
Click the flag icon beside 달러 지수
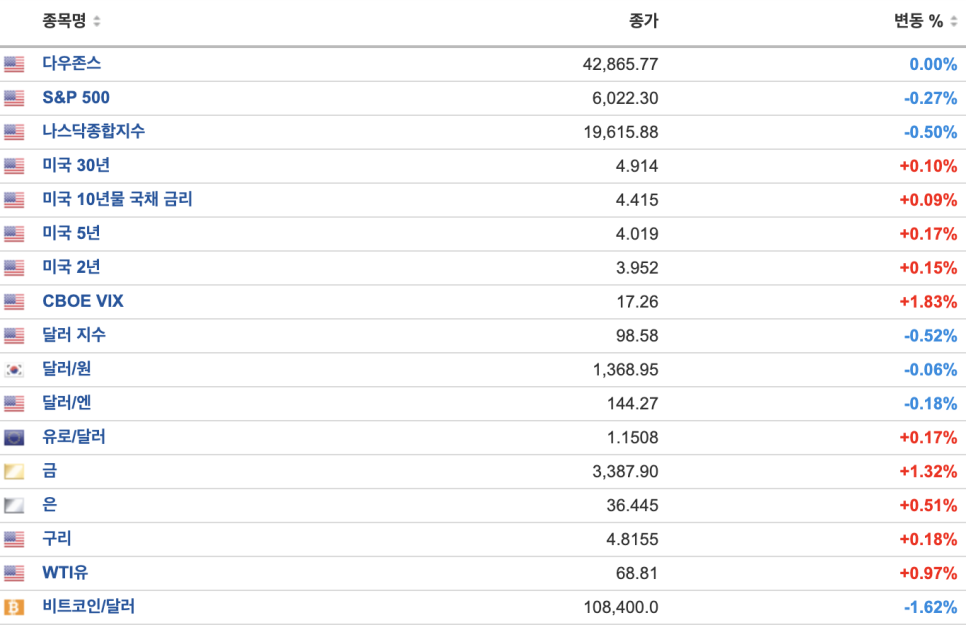(14, 335)
